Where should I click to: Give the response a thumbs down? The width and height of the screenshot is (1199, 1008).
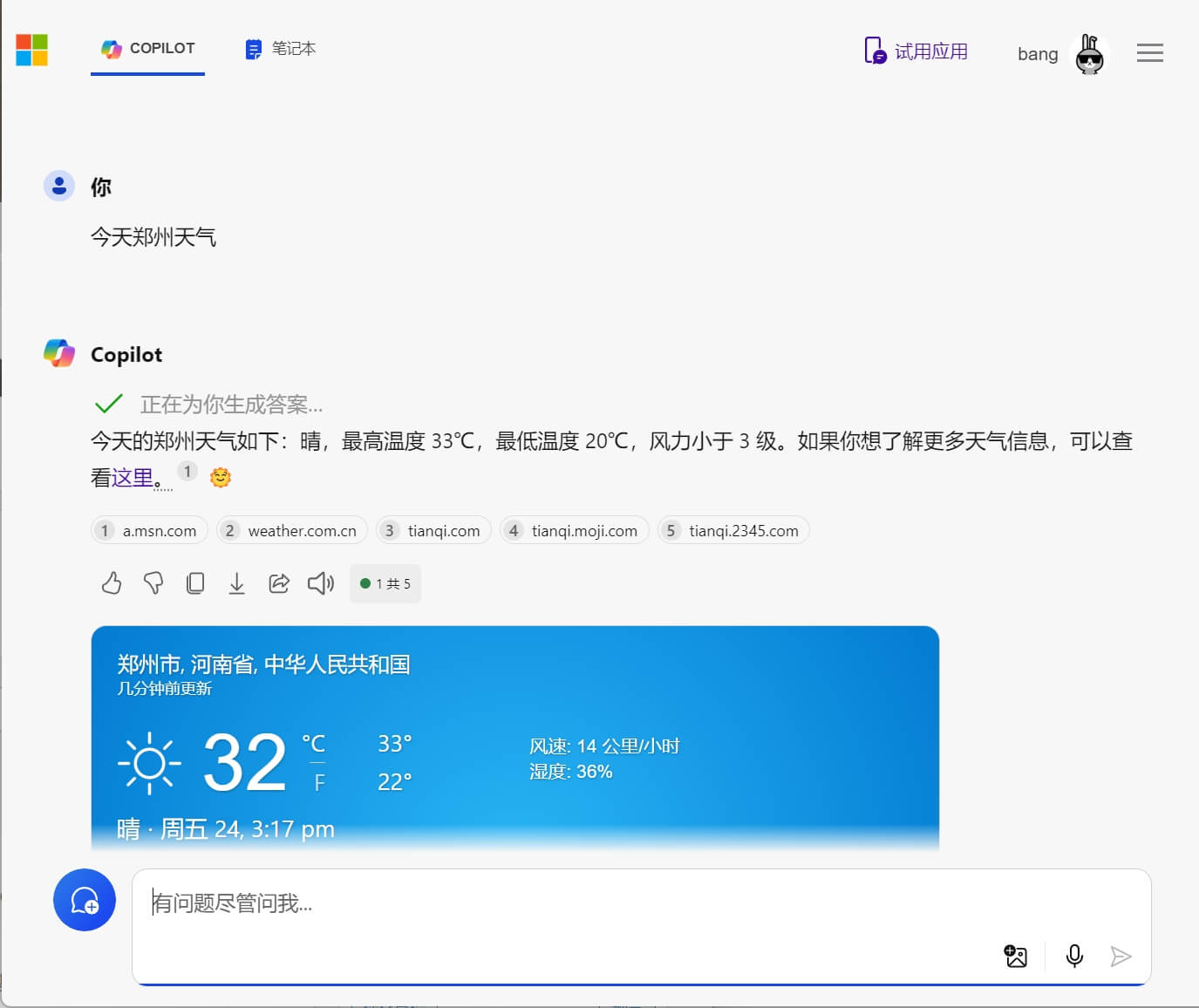click(x=153, y=583)
